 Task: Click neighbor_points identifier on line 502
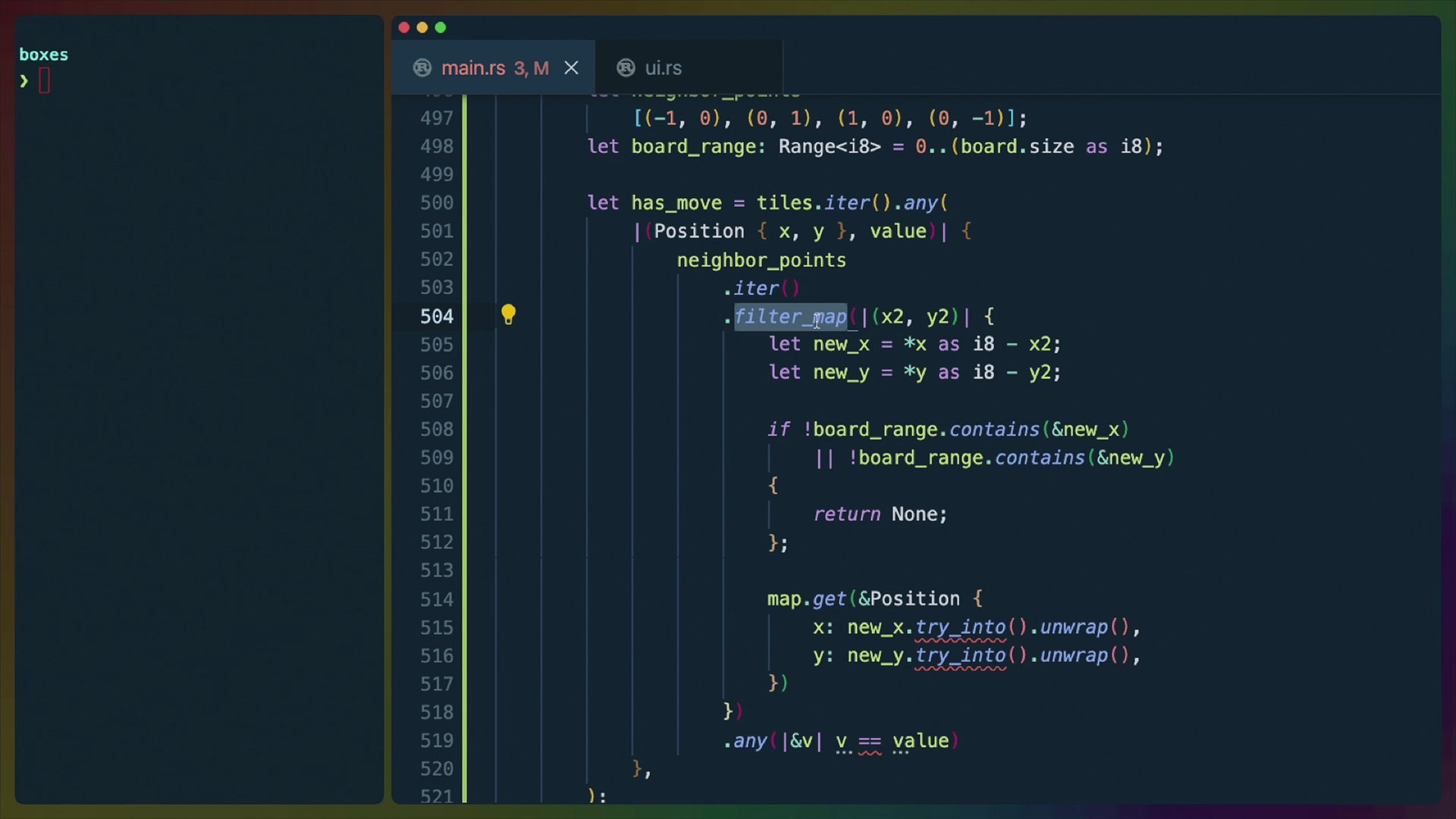pos(761,260)
